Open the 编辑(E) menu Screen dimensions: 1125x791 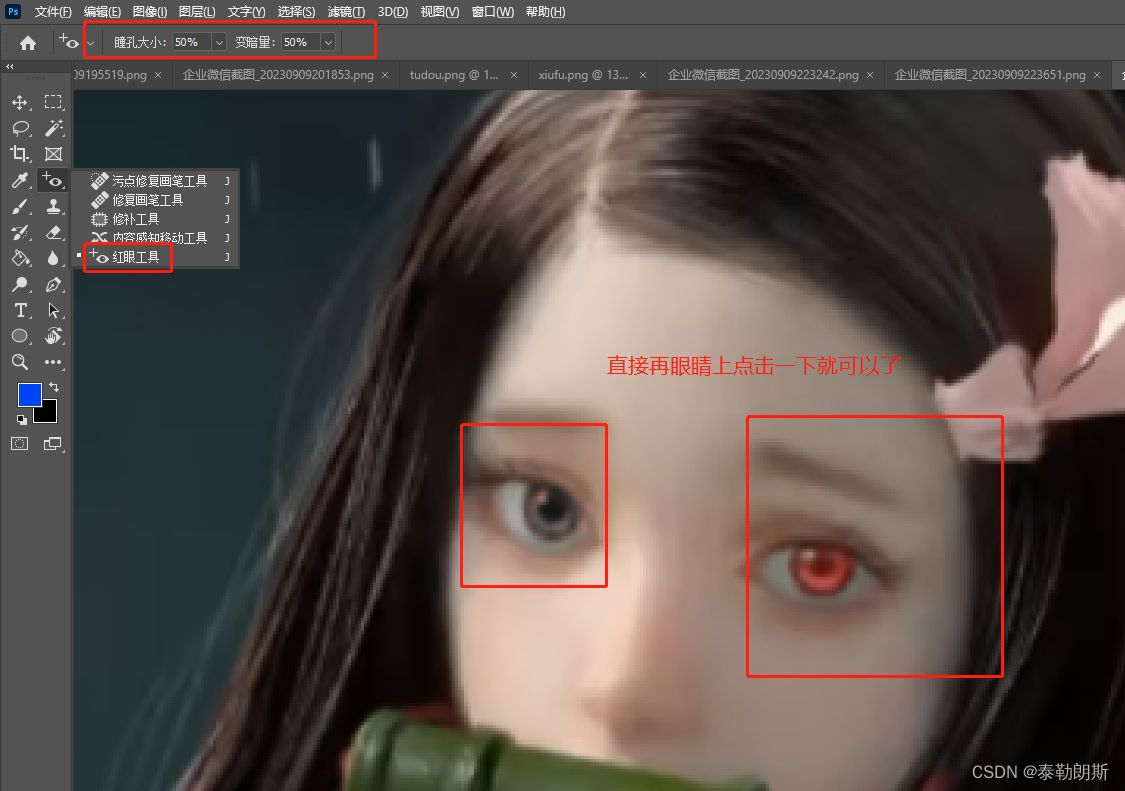click(102, 12)
